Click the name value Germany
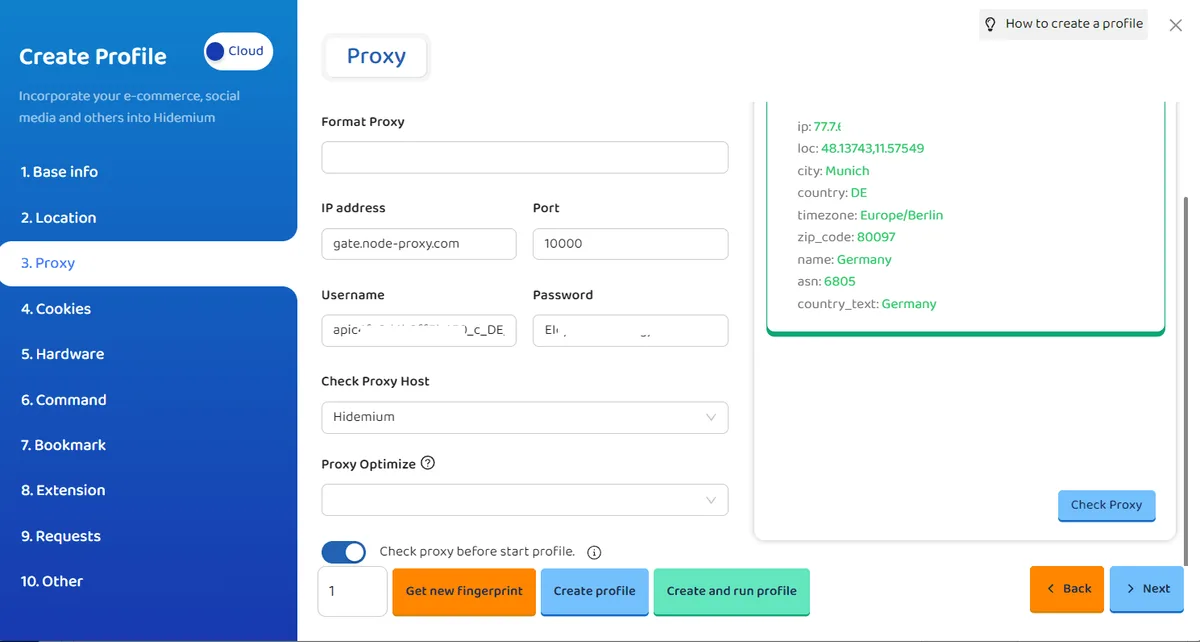 tap(864, 260)
